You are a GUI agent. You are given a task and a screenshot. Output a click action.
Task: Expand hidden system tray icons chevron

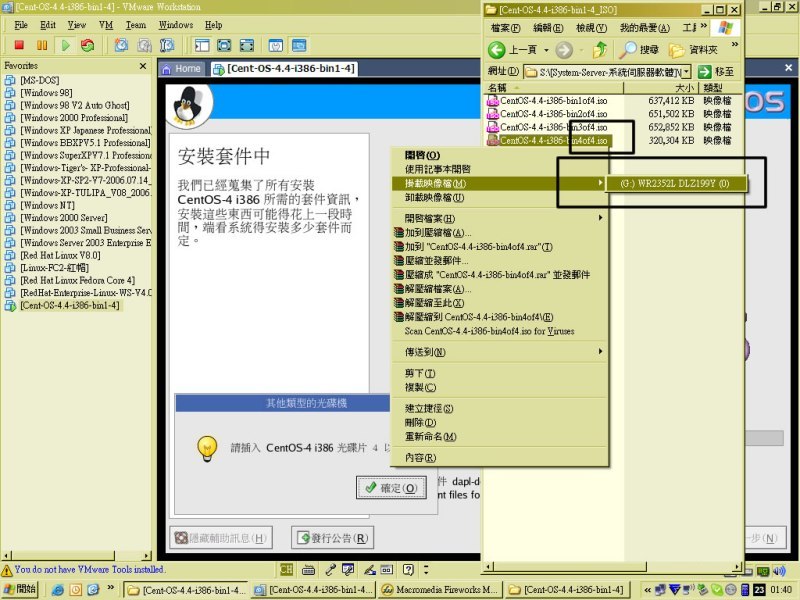pyautogui.click(x=647, y=590)
